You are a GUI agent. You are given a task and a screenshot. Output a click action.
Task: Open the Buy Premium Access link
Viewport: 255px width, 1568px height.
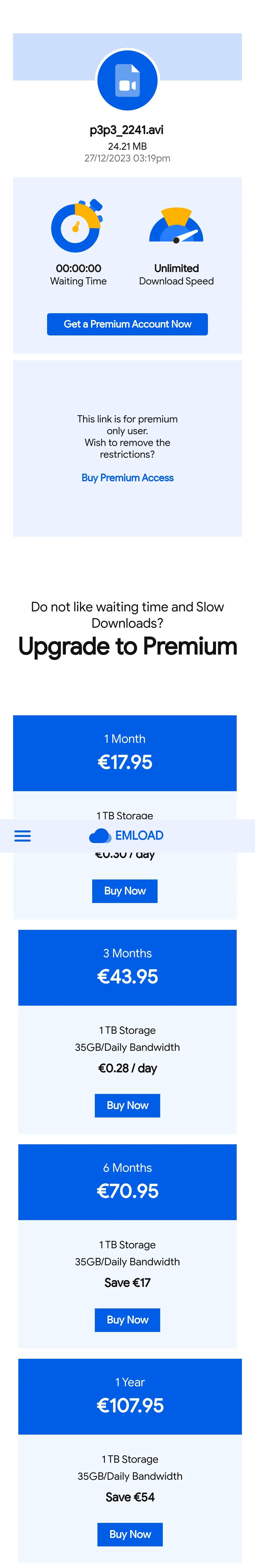tap(127, 478)
